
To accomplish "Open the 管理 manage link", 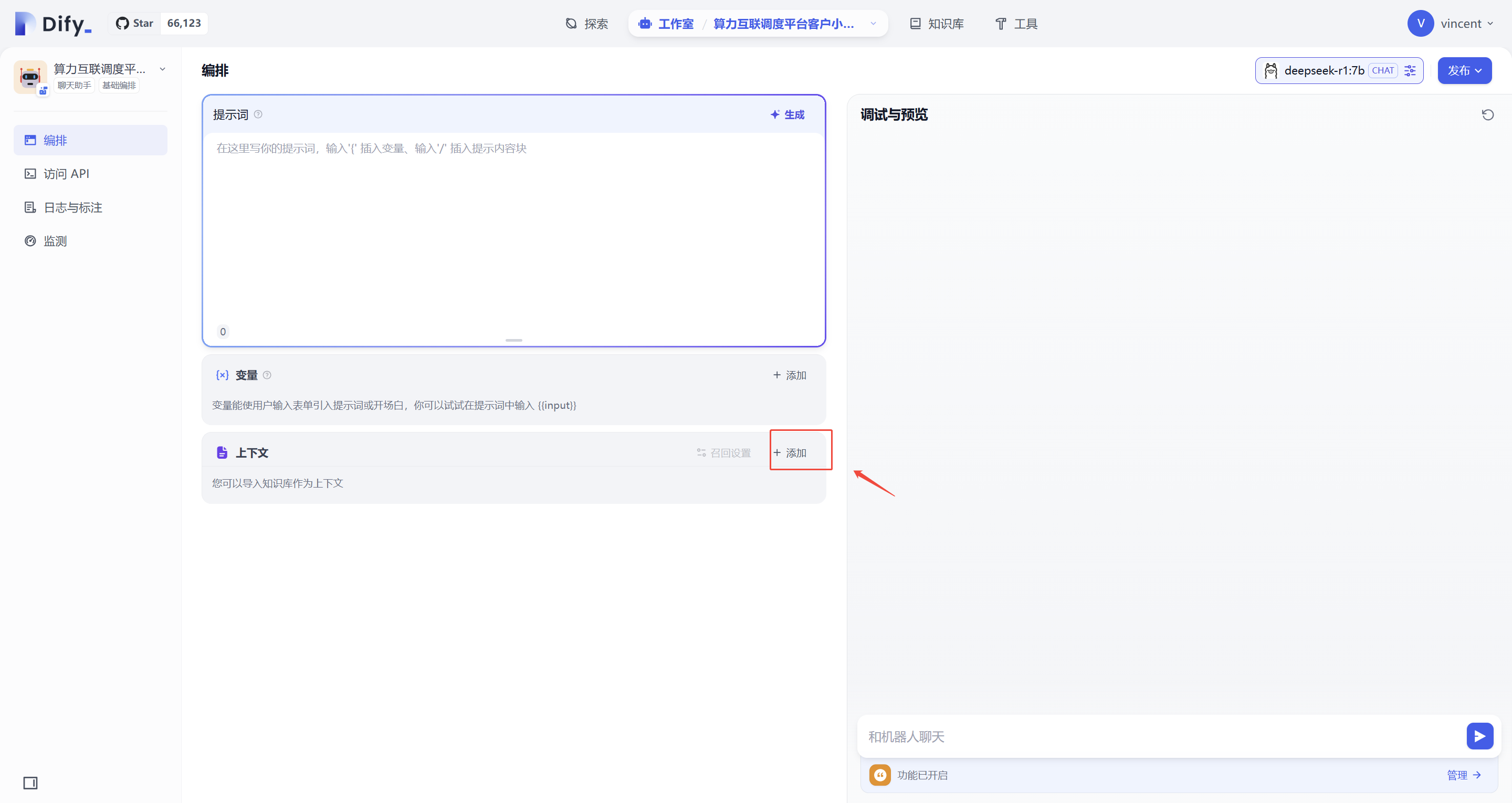I will pyautogui.click(x=1464, y=775).
